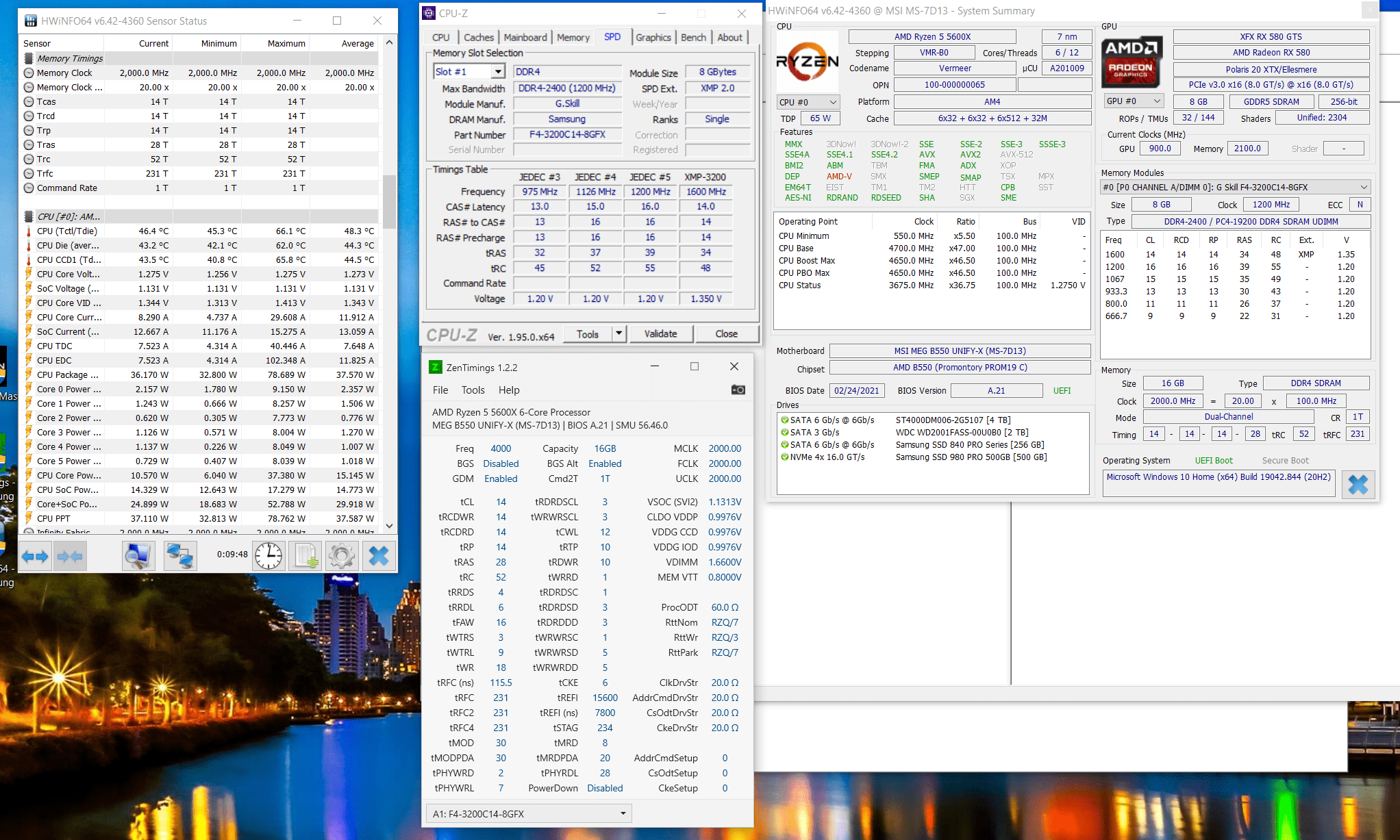
Task: Click the CPU-Z title bar app icon
Action: (x=429, y=12)
